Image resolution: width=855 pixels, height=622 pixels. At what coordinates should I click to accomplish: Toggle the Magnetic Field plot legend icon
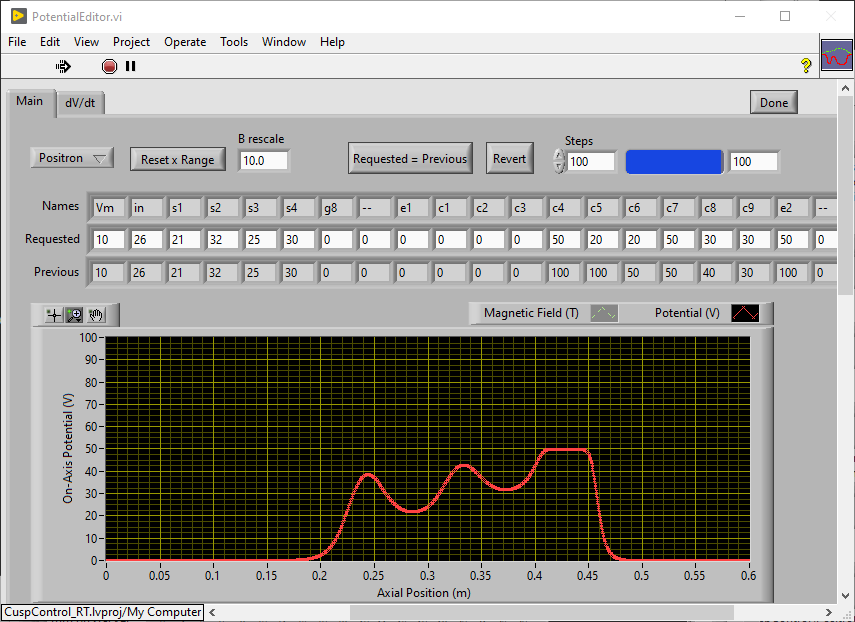603,313
